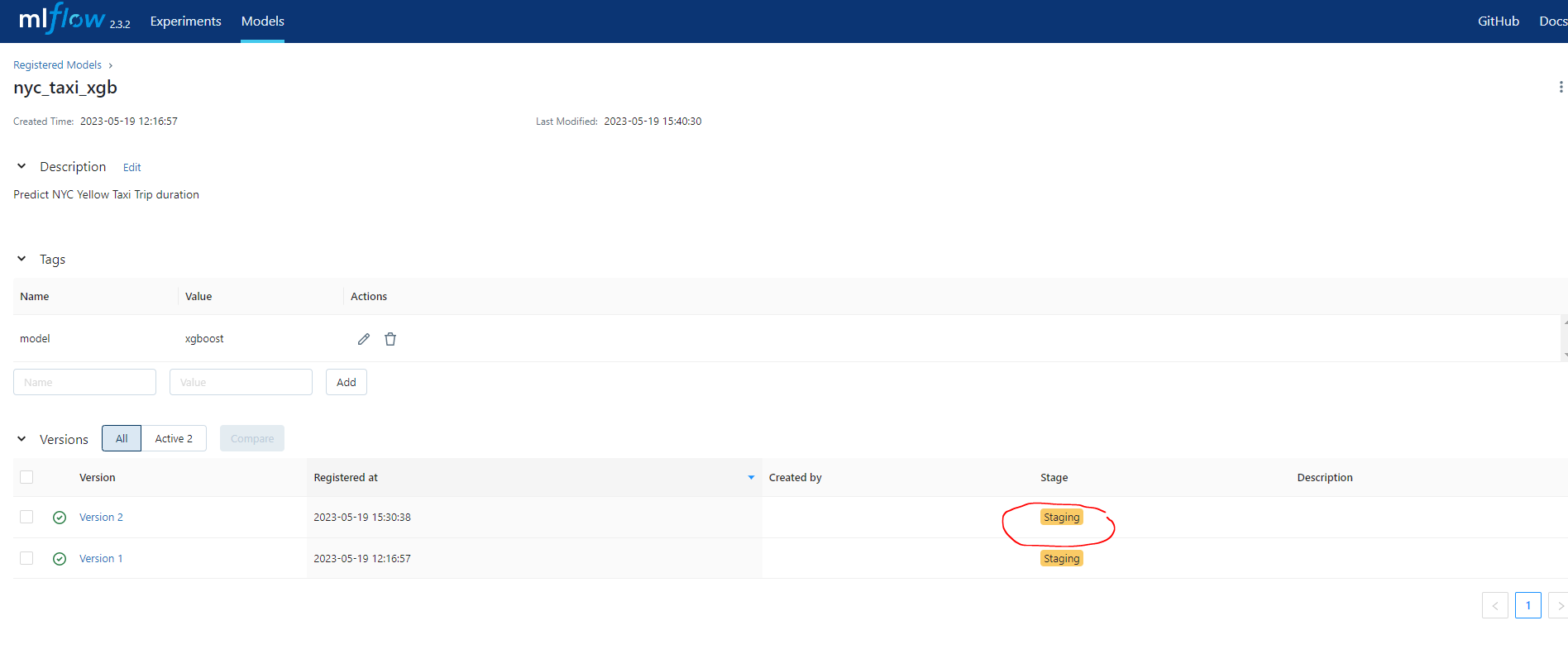Click the Stage column header
Screen dimensions: 1568x654
pos(1054,478)
